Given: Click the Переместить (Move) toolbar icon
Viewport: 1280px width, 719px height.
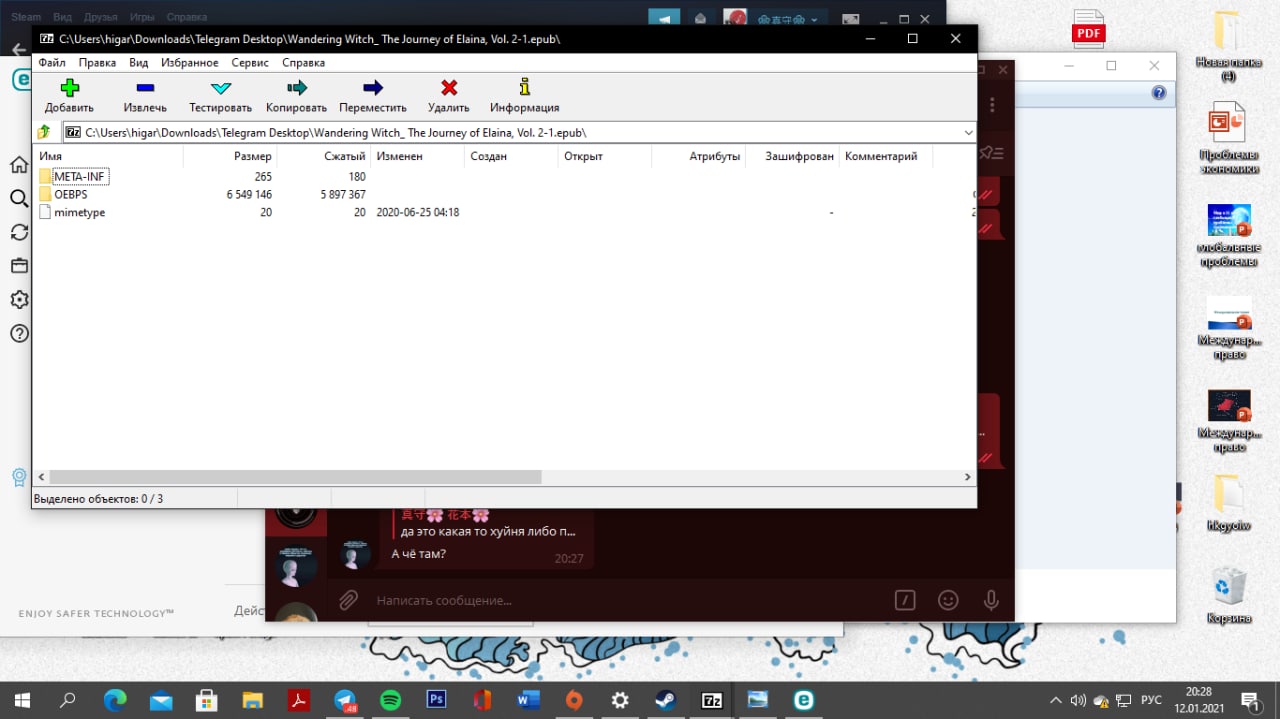Looking at the screenshot, I should click(x=373, y=88).
